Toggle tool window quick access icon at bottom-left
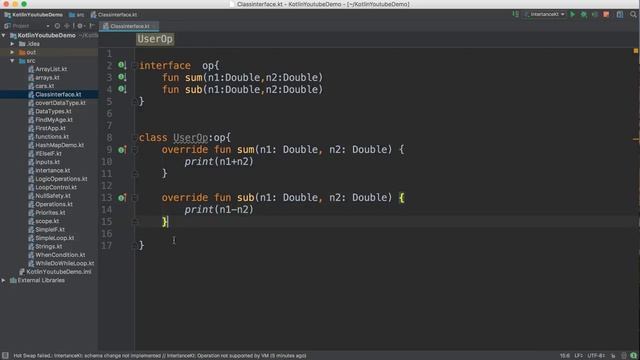The image size is (640, 360). pyautogui.click(x=5, y=356)
